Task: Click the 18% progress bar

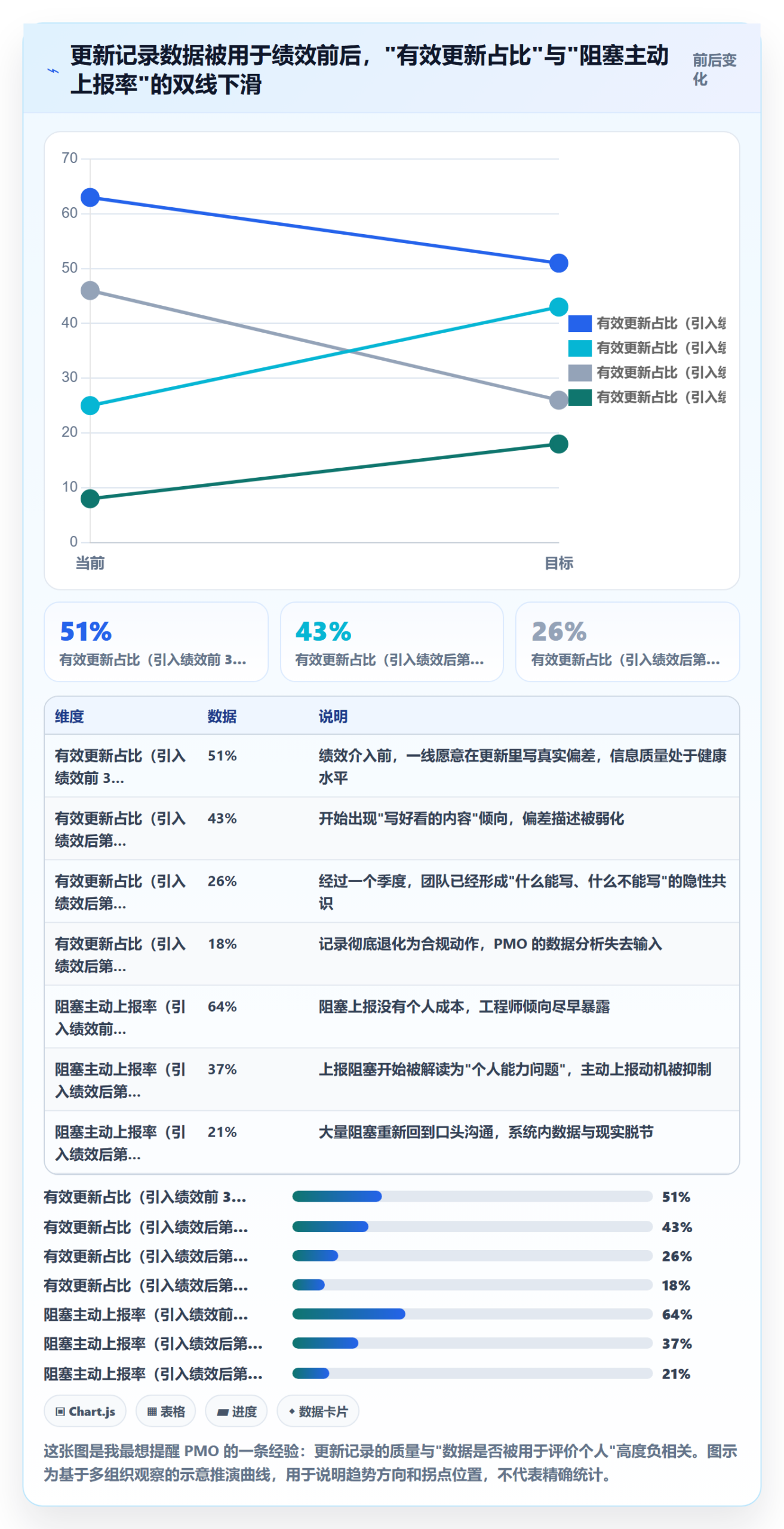Action: 472,1284
